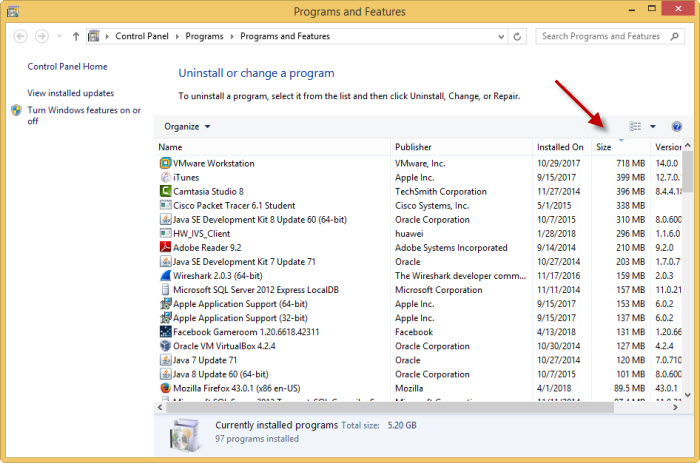700x463 pixels.
Task: Click the scroll left arrow
Action: click(160, 407)
